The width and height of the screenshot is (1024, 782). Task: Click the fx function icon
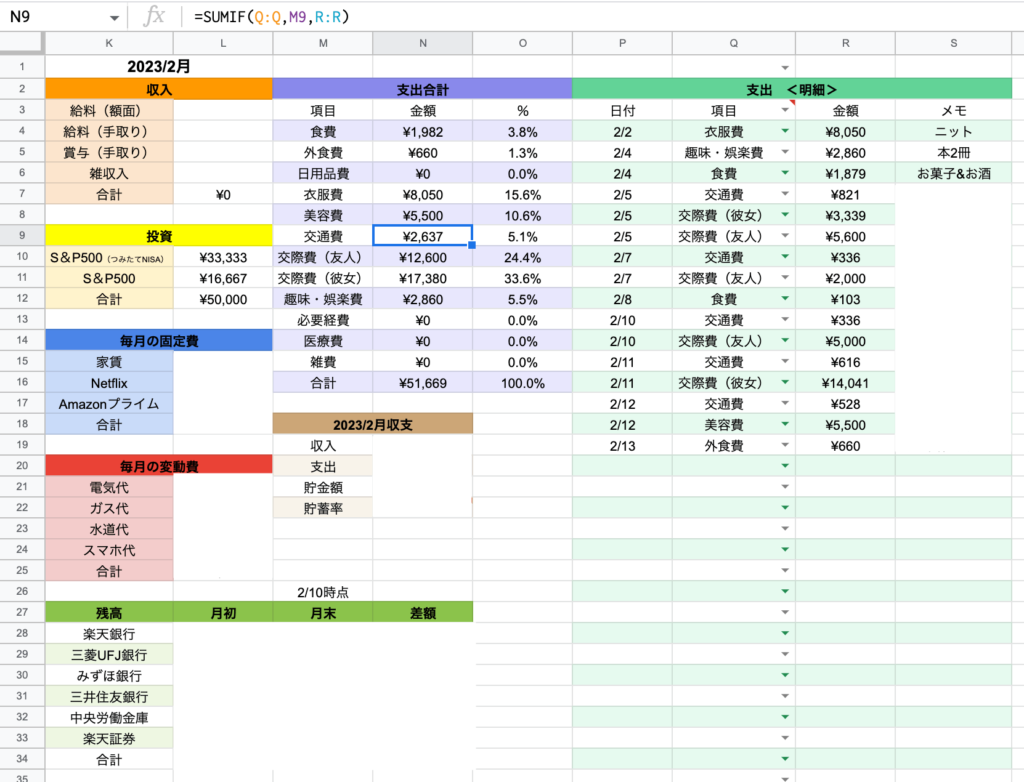154,16
